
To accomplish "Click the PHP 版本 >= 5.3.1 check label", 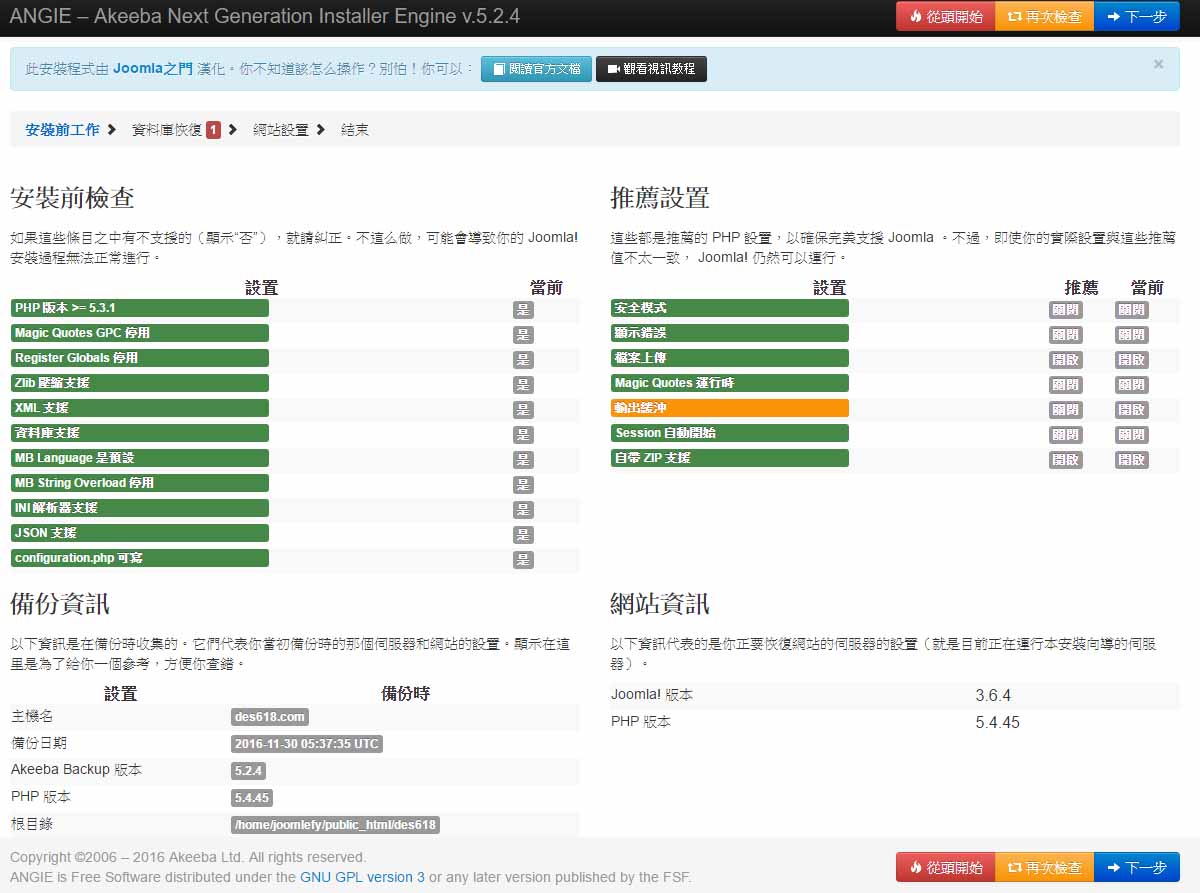I will pos(139,308).
